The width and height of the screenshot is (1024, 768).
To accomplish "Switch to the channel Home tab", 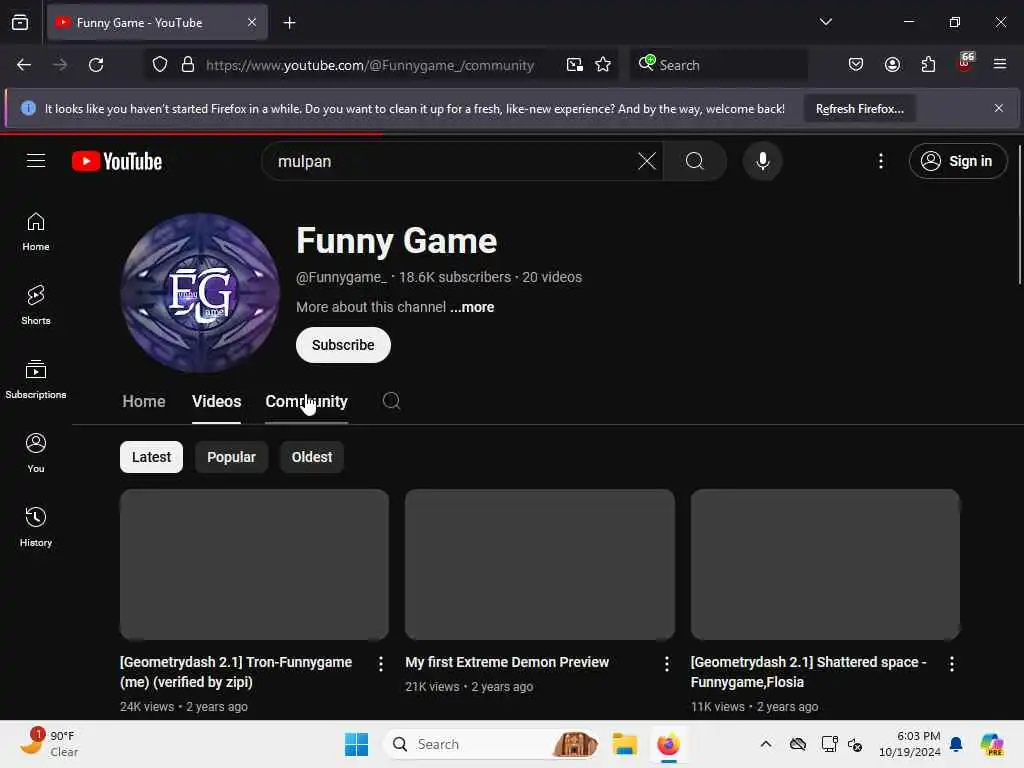I will (144, 402).
